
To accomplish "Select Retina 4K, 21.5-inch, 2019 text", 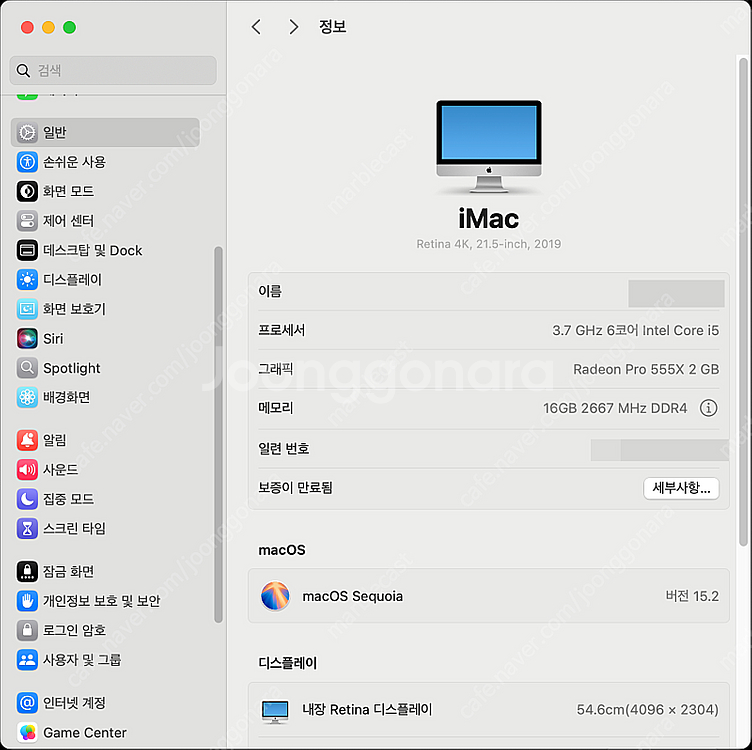I will (489, 244).
